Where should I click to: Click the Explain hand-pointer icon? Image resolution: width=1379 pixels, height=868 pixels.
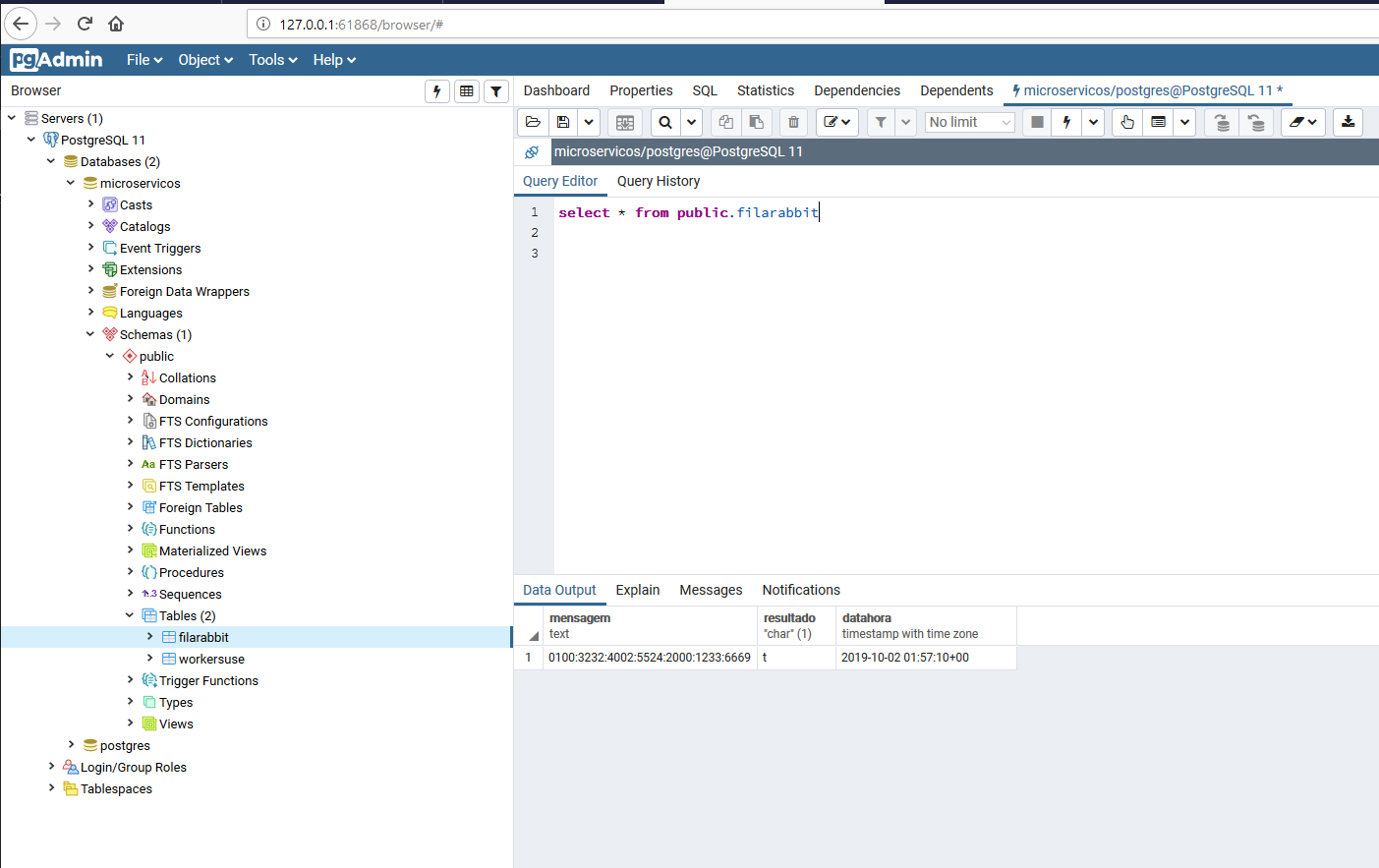[x=1127, y=122]
